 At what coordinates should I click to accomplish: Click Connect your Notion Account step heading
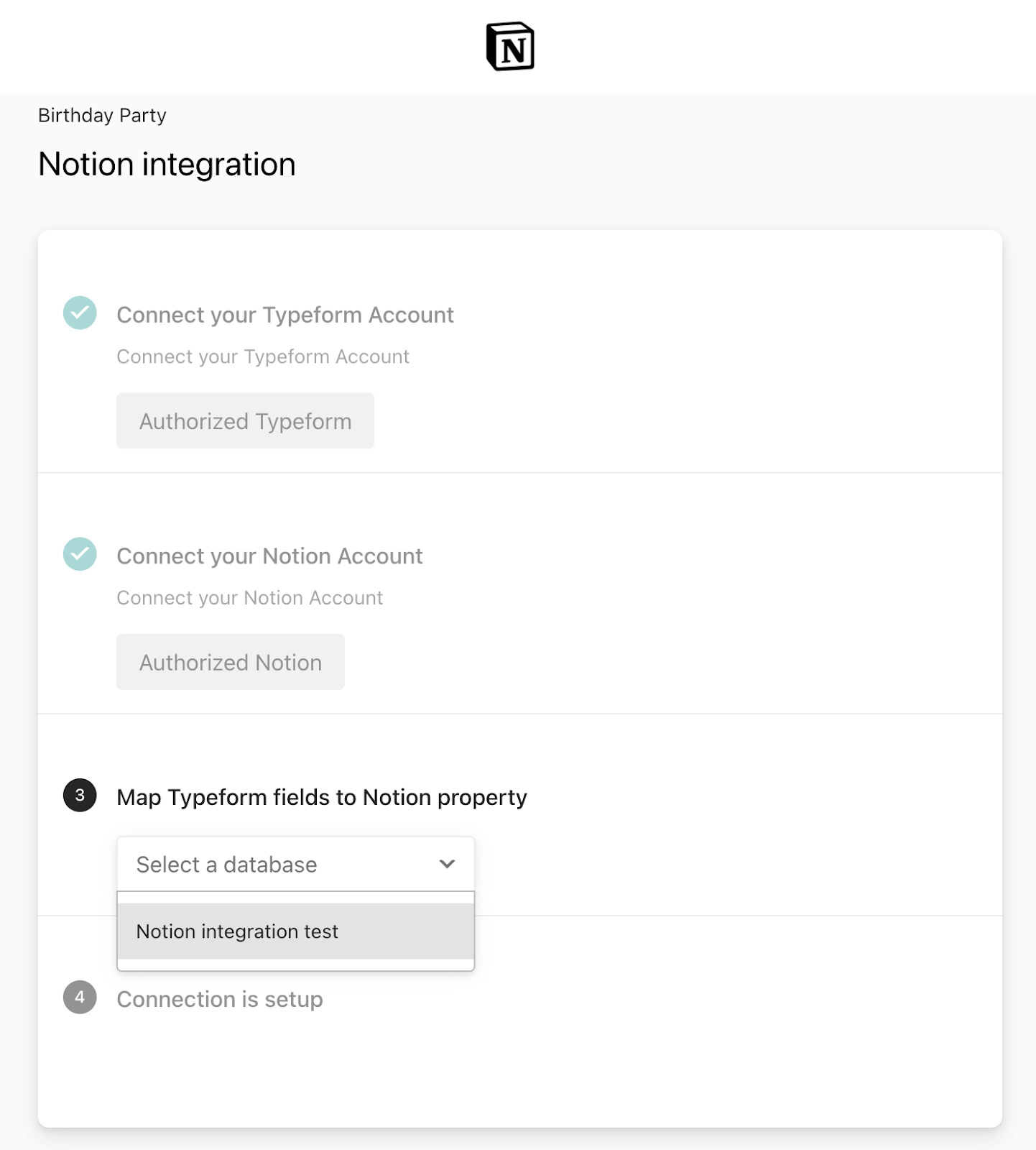click(269, 556)
